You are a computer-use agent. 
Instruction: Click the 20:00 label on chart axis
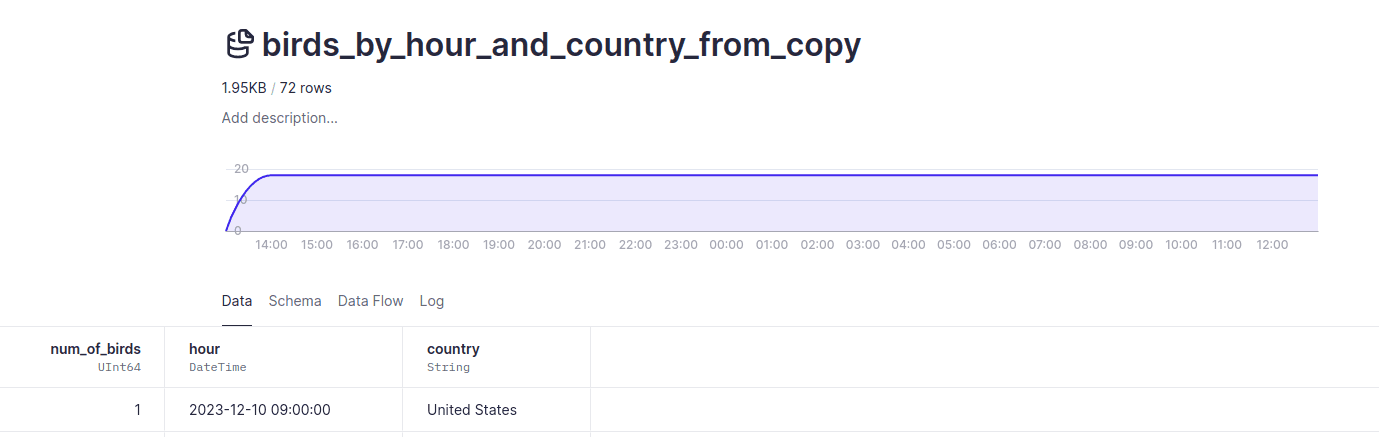(545, 245)
